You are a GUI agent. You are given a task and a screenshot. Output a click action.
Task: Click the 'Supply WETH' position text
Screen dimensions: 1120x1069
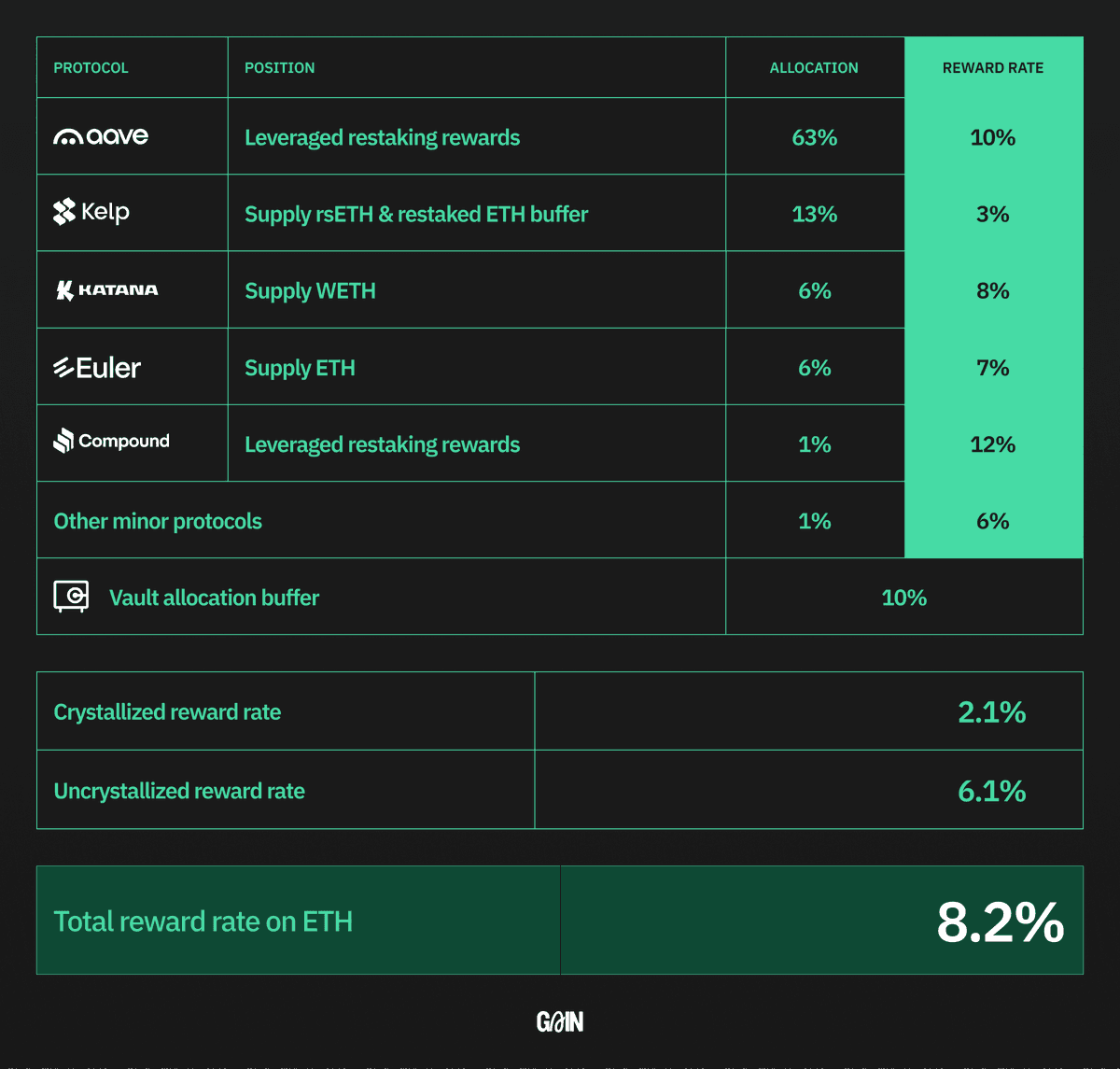pyautogui.click(x=310, y=291)
